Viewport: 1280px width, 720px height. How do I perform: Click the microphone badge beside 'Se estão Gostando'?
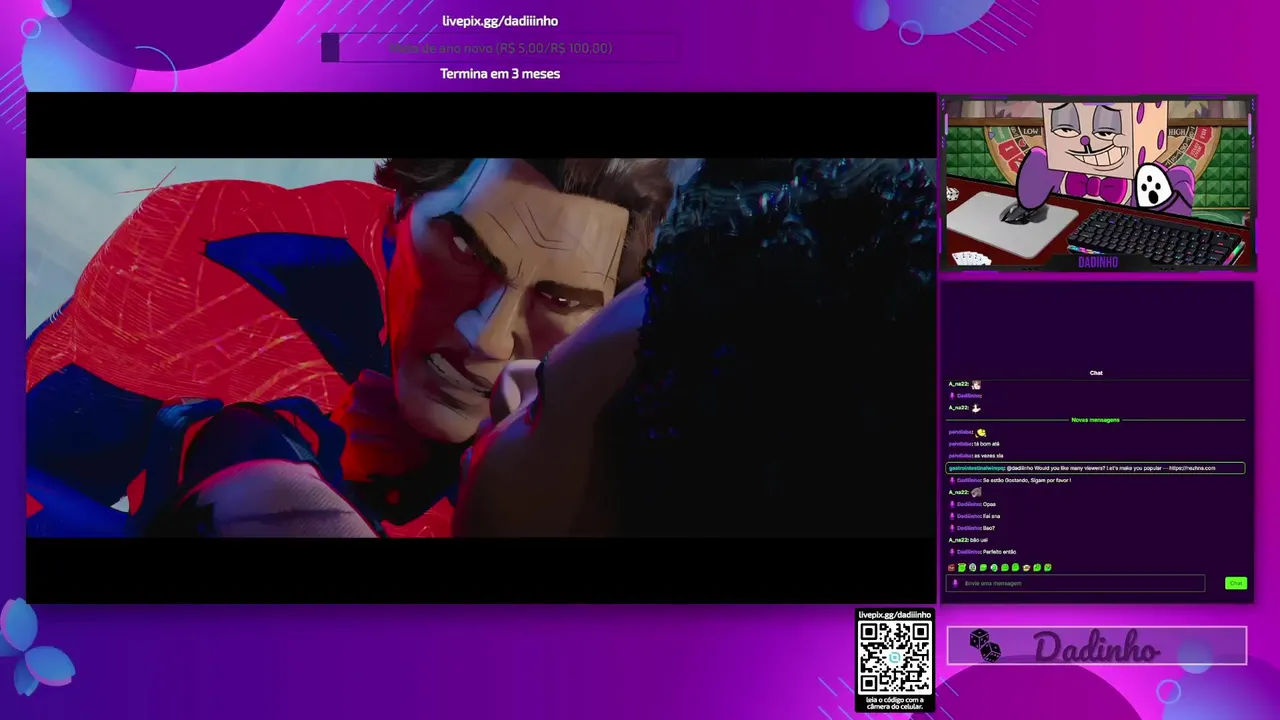point(952,480)
